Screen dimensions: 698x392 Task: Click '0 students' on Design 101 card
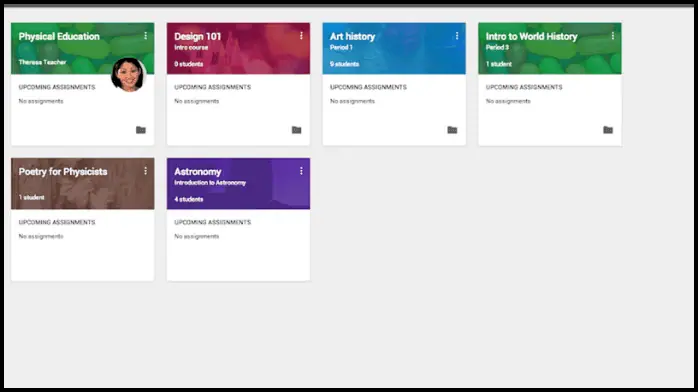pyautogui.click(x=189, y=64)
